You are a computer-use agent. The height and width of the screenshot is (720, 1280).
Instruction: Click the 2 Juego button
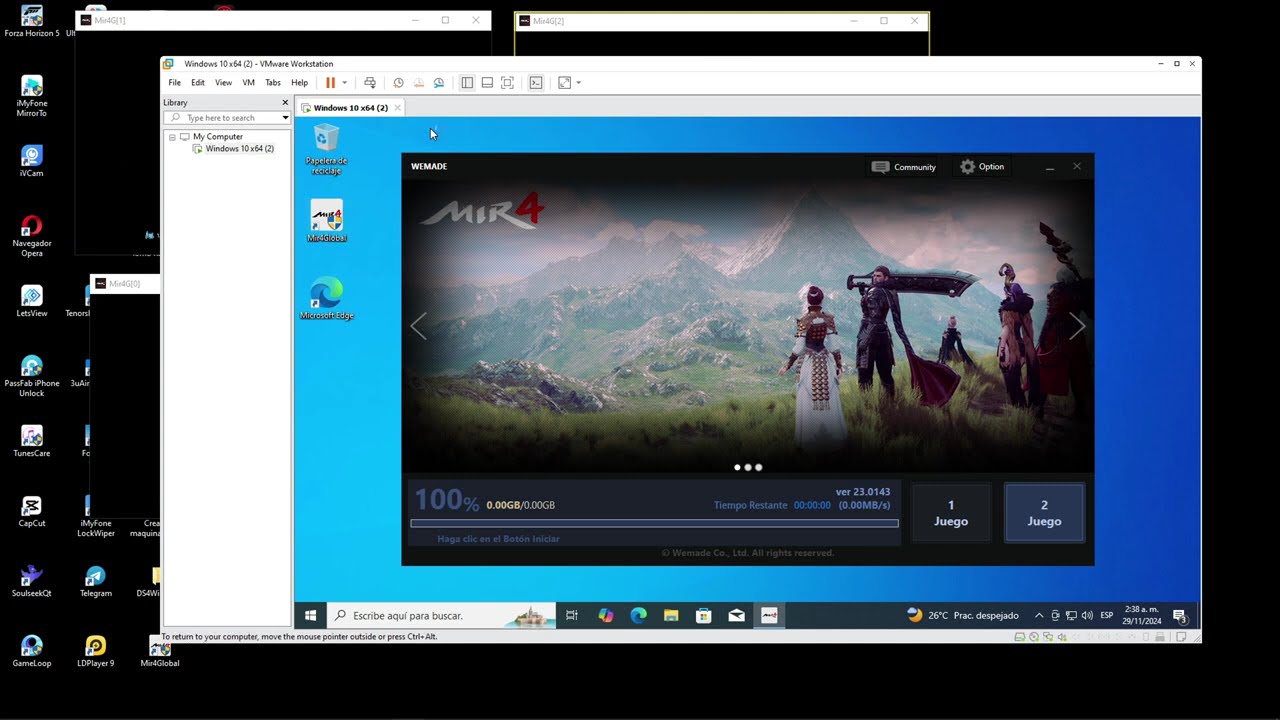pos(1044,513)
